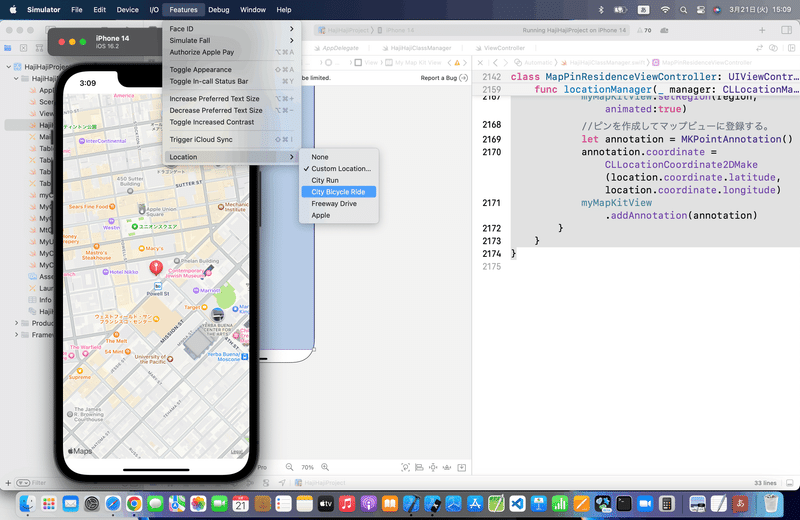Open Finder from the Dock
The height and width of the screenshot is (520, 800).
(x=27, y=504)
